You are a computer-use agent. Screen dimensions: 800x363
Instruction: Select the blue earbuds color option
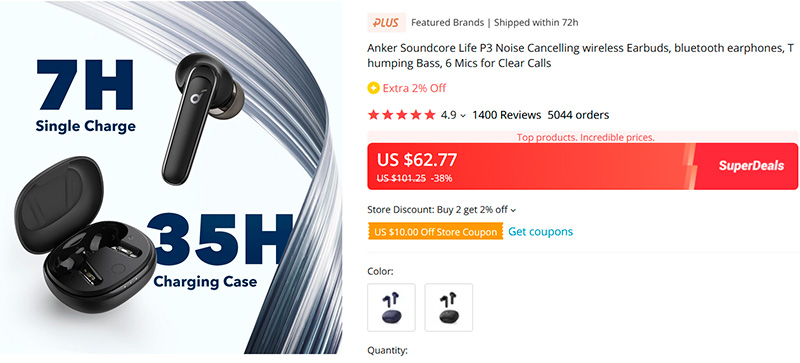coord(391,307)
